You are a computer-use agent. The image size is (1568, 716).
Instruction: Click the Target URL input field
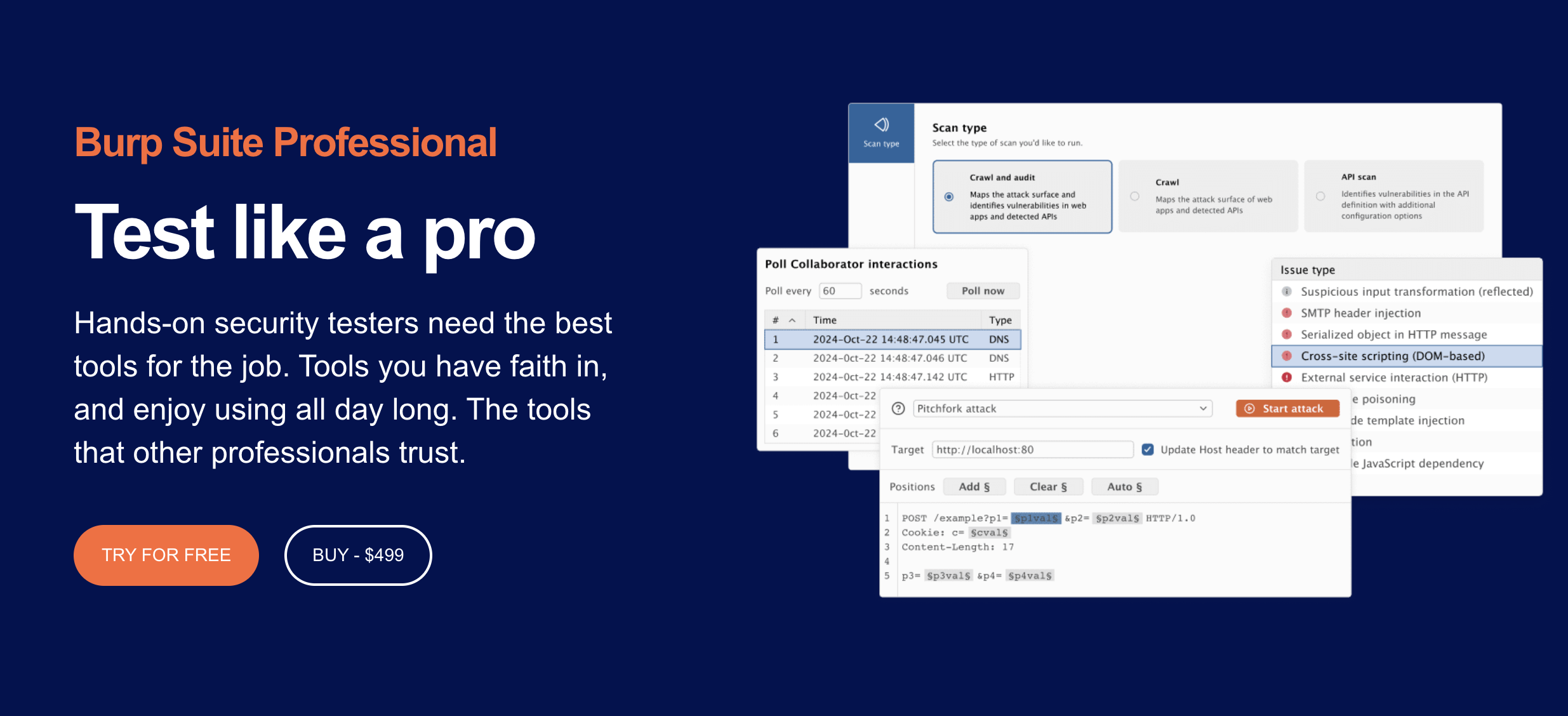(x=1033, y=449)
